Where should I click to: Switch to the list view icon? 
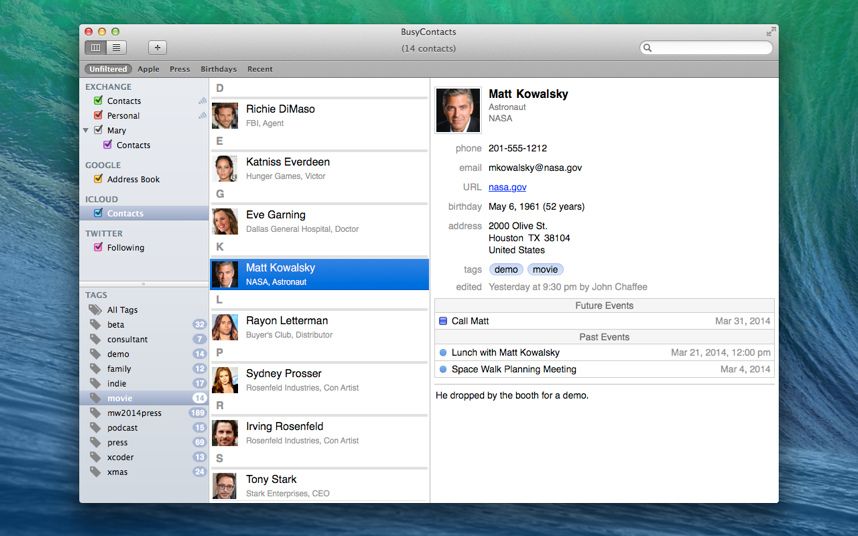tap(116, 47)
